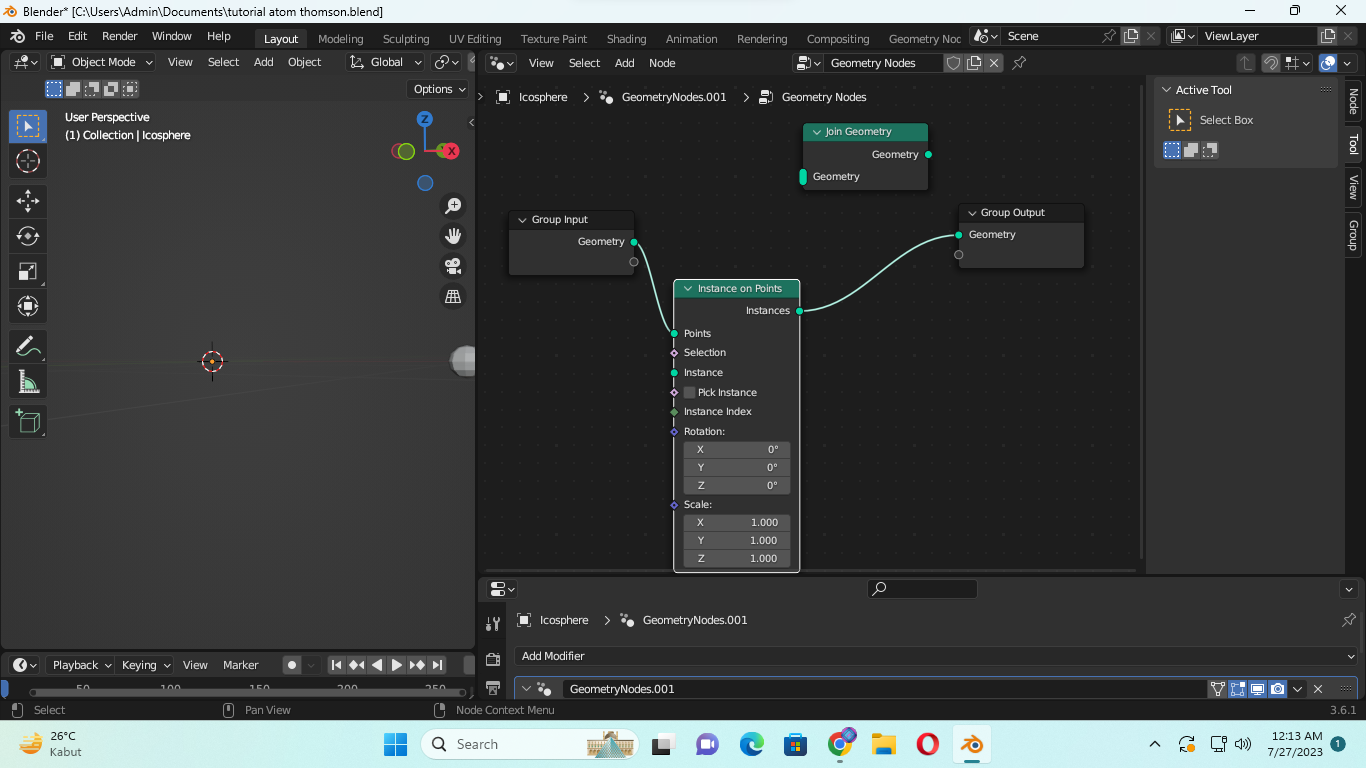Expand the viewport Options dropdown
1366x768 pixels.
coord(439,89)
